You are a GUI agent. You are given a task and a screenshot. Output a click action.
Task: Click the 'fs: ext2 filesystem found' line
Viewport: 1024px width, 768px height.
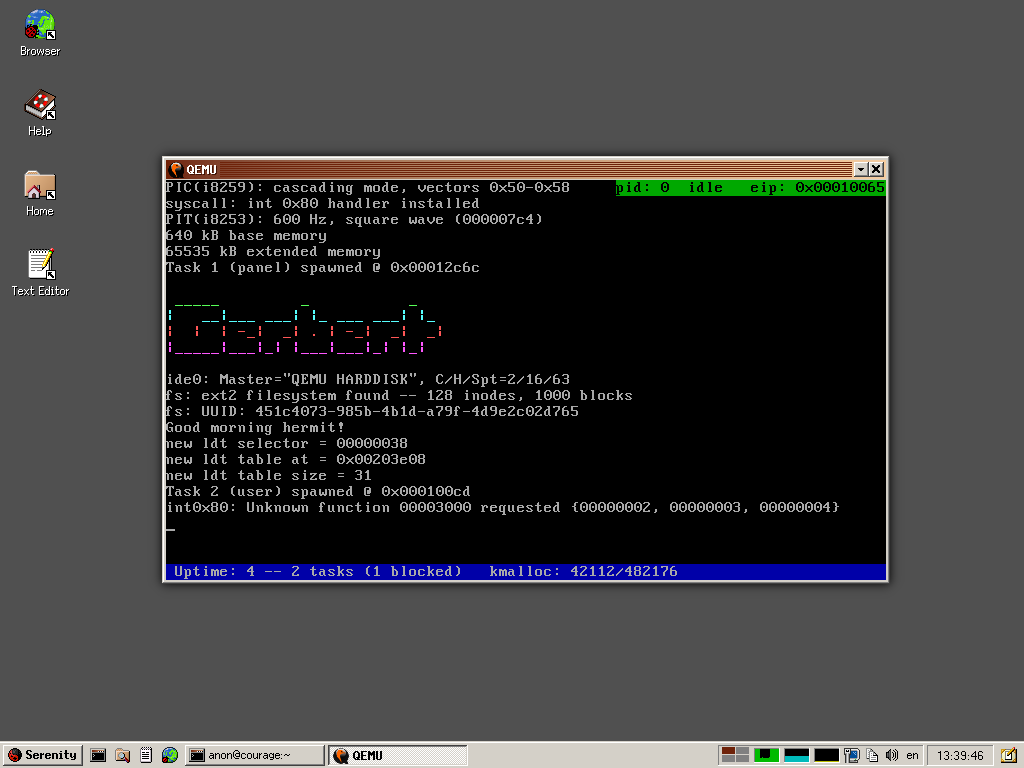399,396
